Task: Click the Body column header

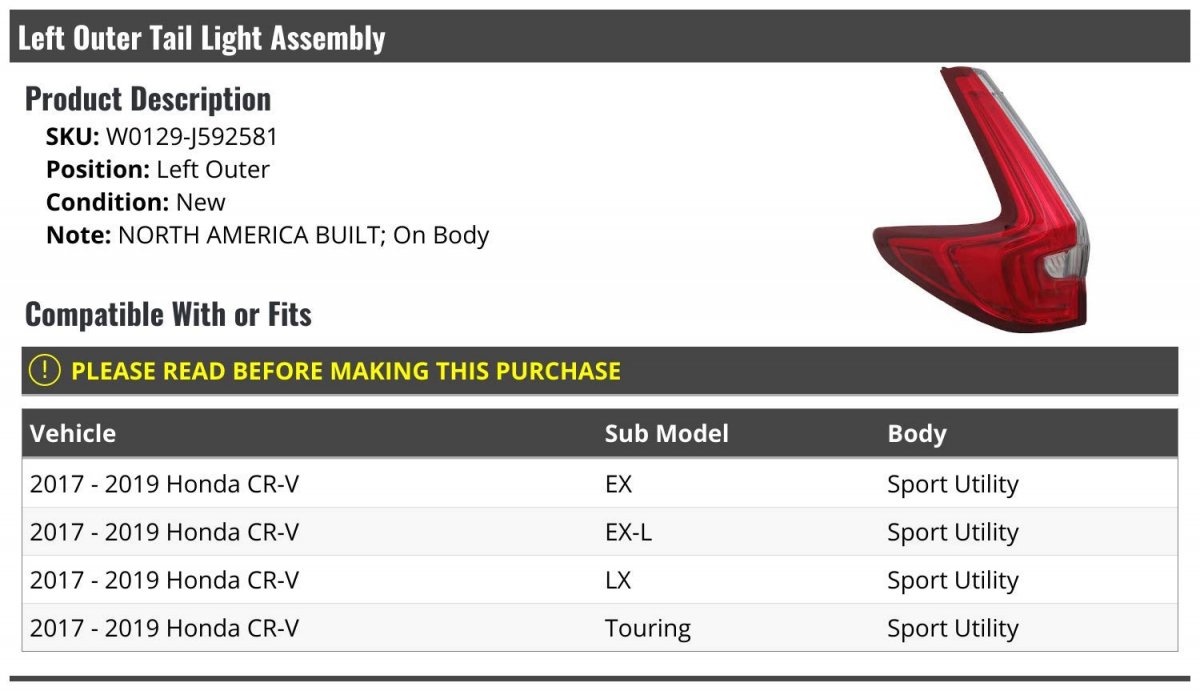Action: click(917, 433)
